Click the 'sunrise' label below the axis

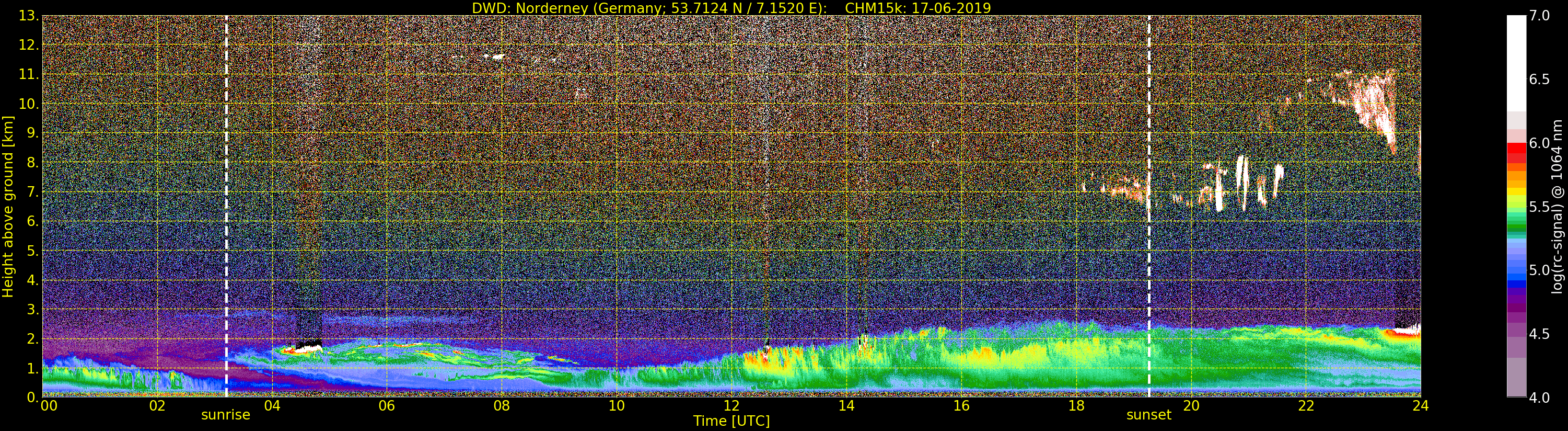(226, 415)
